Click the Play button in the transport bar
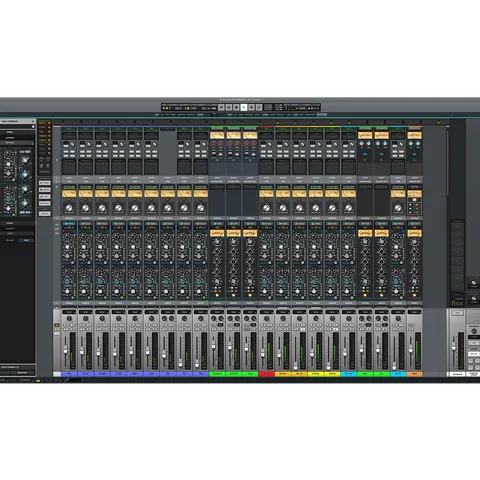Image resolution: width=480 pixels, height=480 pixels. click(x=244, y=107)
